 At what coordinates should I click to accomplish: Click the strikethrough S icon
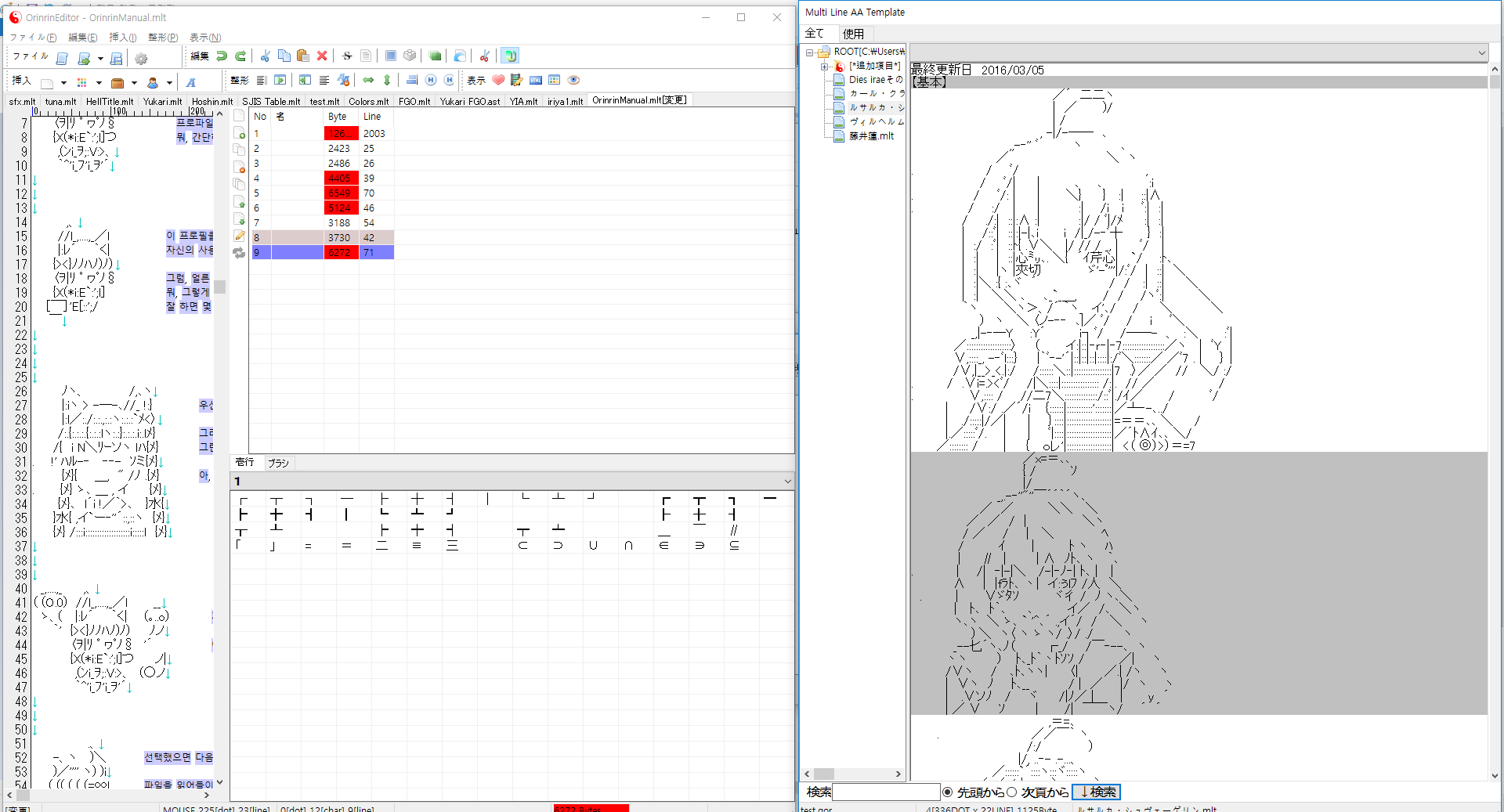347,56
